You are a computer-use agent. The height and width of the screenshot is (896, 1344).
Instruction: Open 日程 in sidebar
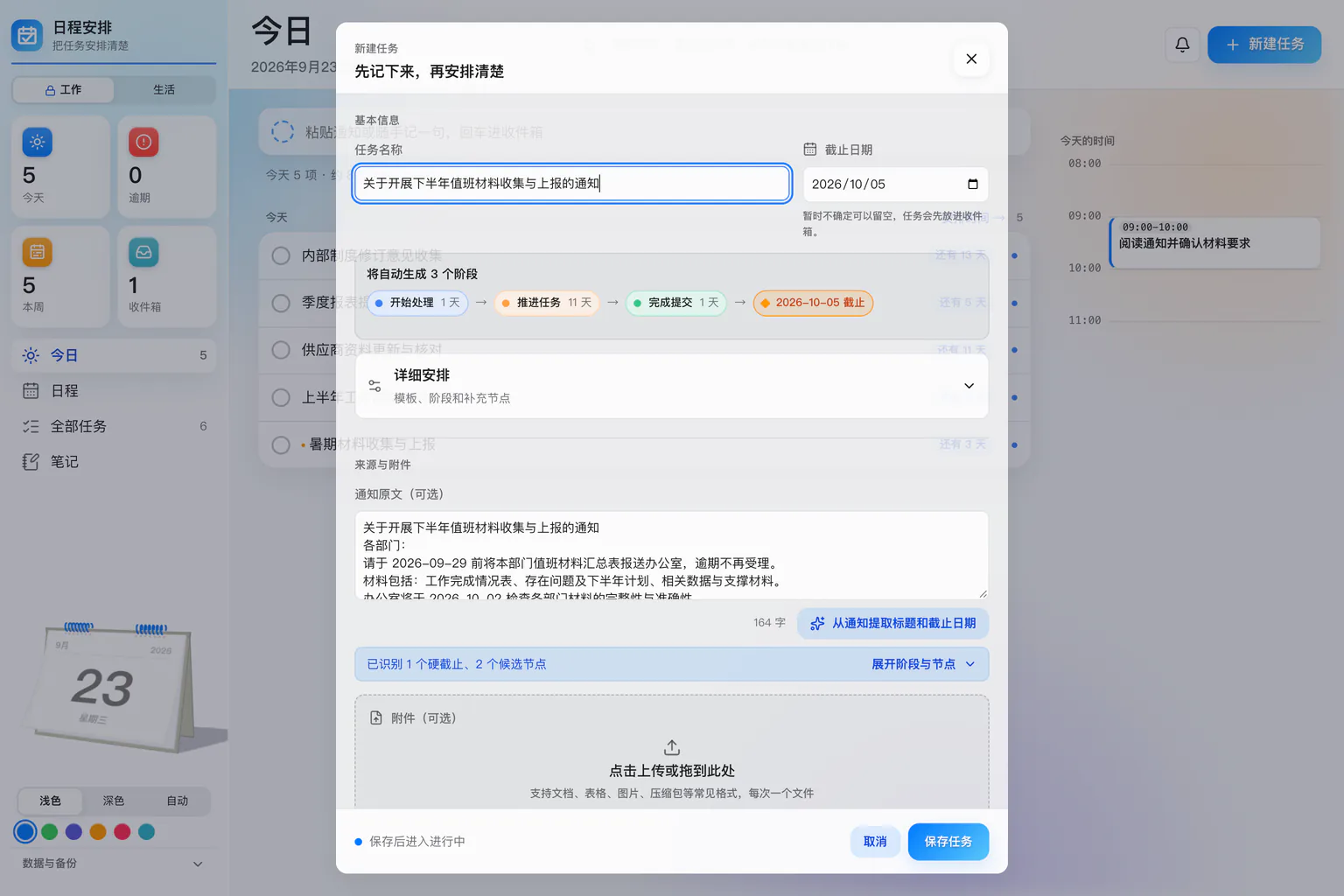[x=114, y=391]
